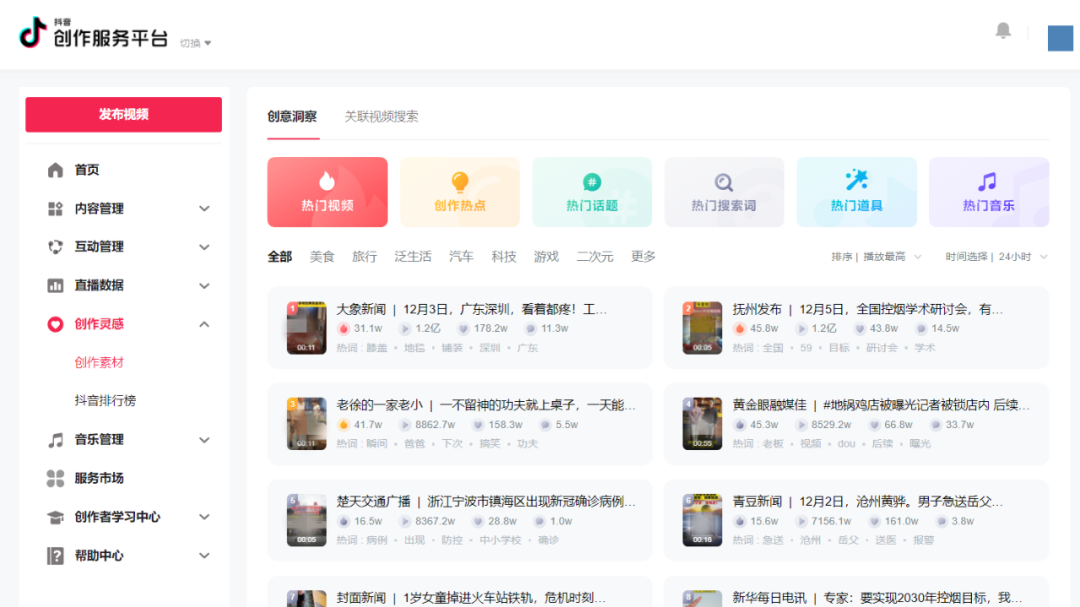Collapse the 创作灵感 menu chevron
The width and height of the screenshot is (1080, 607).
pyautogui.click(x=205, y=324)
